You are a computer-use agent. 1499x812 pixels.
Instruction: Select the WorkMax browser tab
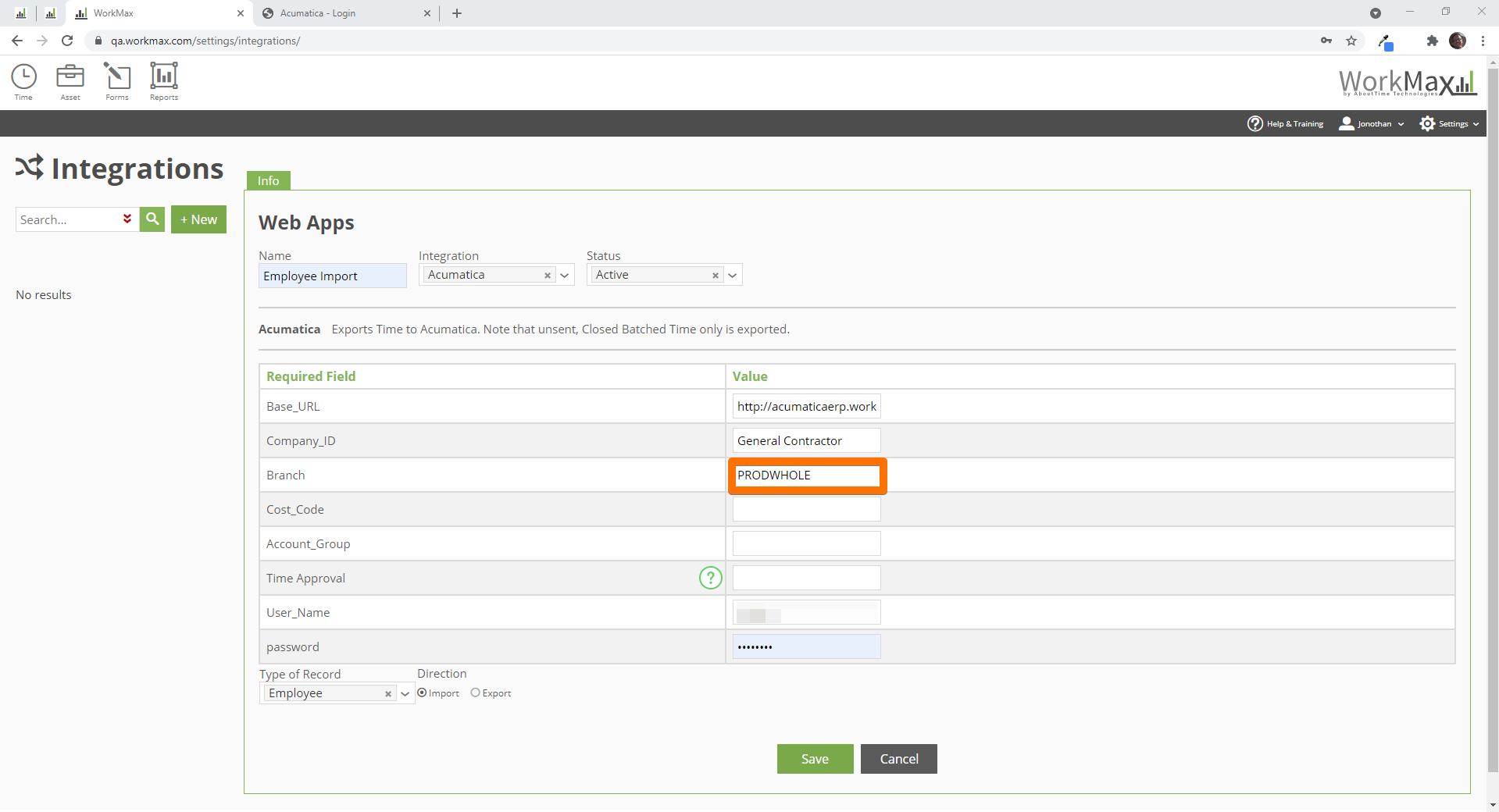coord(159,13)
